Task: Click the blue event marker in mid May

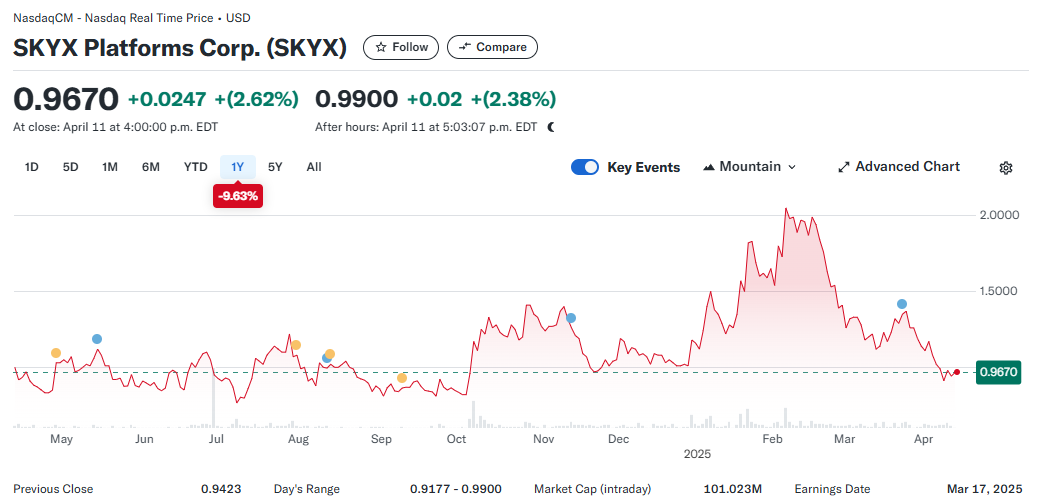Action: tap(97, 339)
